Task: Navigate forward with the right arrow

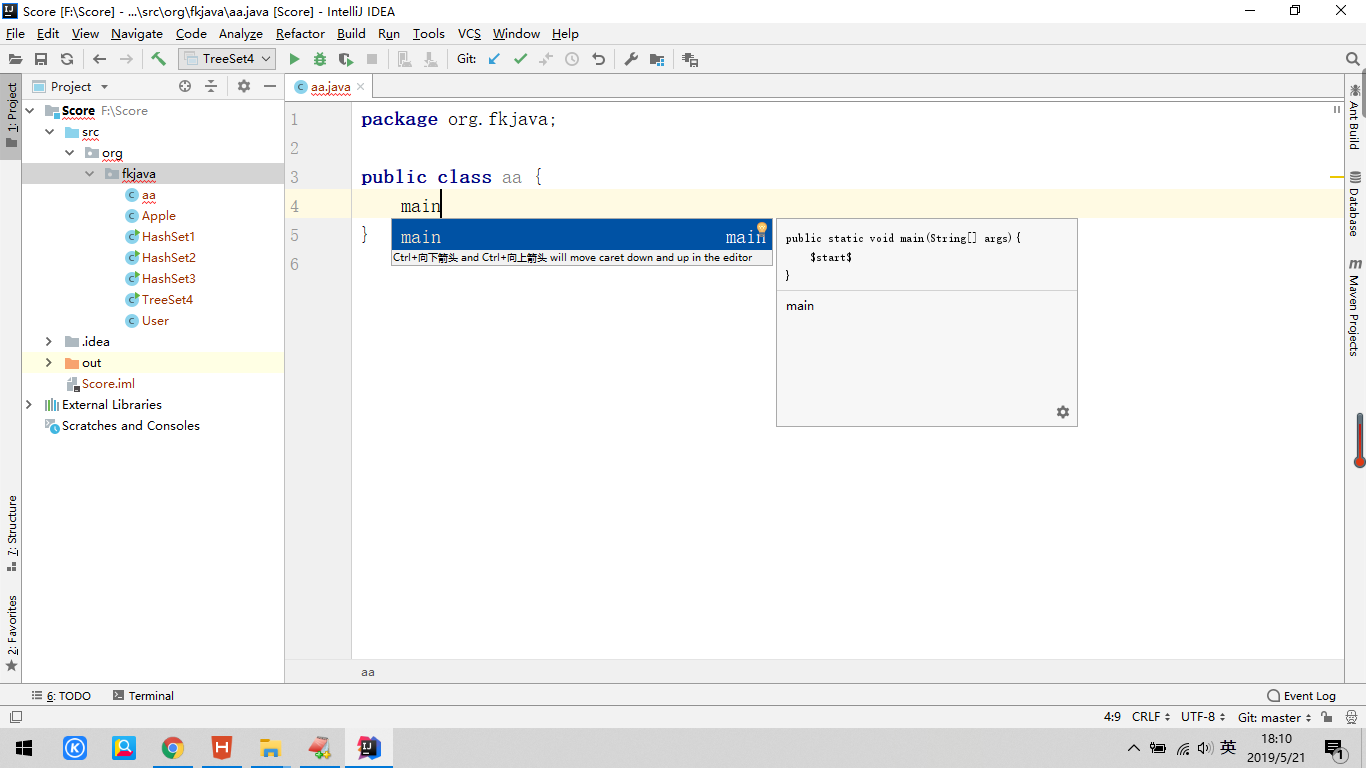Action: [x=126, y=59]
